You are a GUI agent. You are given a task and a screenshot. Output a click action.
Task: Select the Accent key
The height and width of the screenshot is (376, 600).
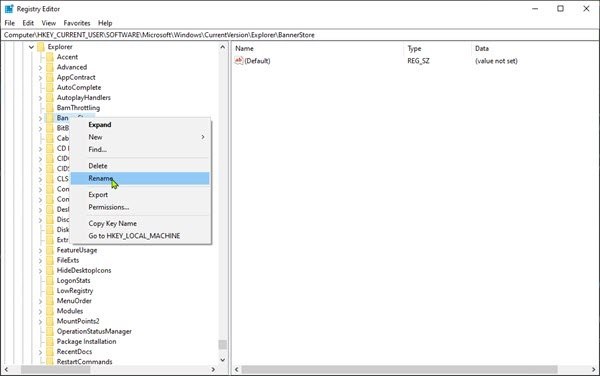[x=67, y=57]
